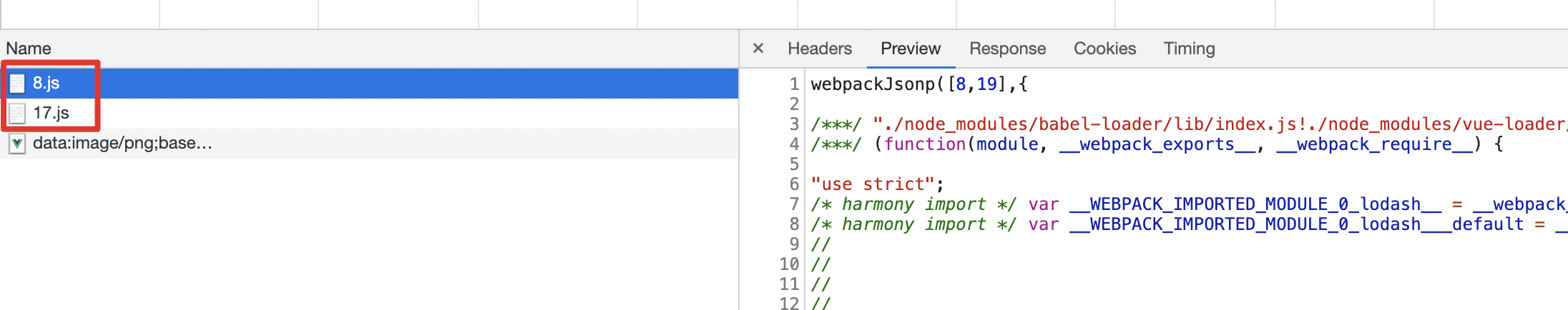This screenshot has height=310, width=1568.
Task: Sort requests by the Name column header
Action: [x=29, y=49]
